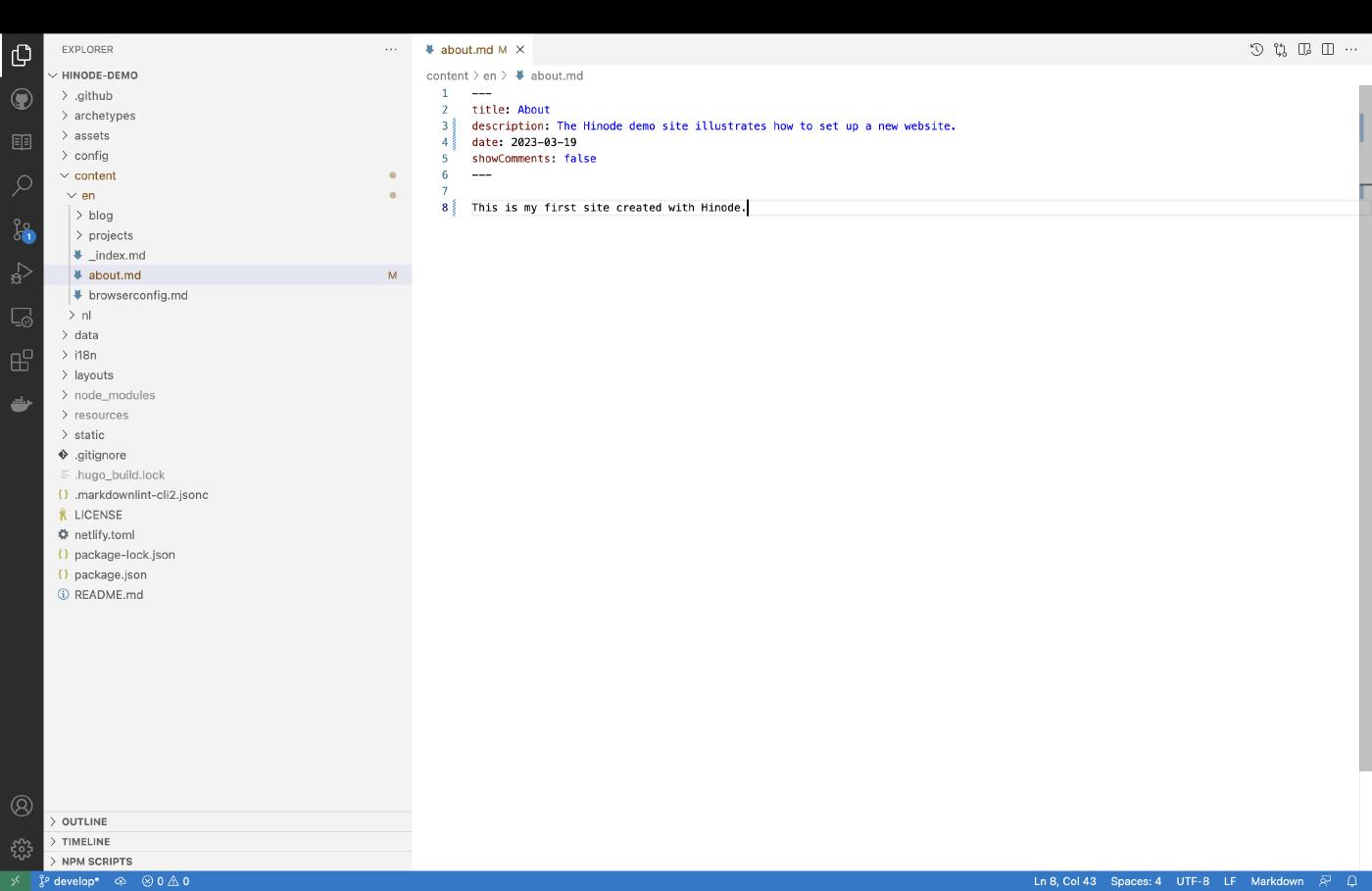
Task: Open the Accounts menu
Action: pyautogui.click(x=22, y=806)
